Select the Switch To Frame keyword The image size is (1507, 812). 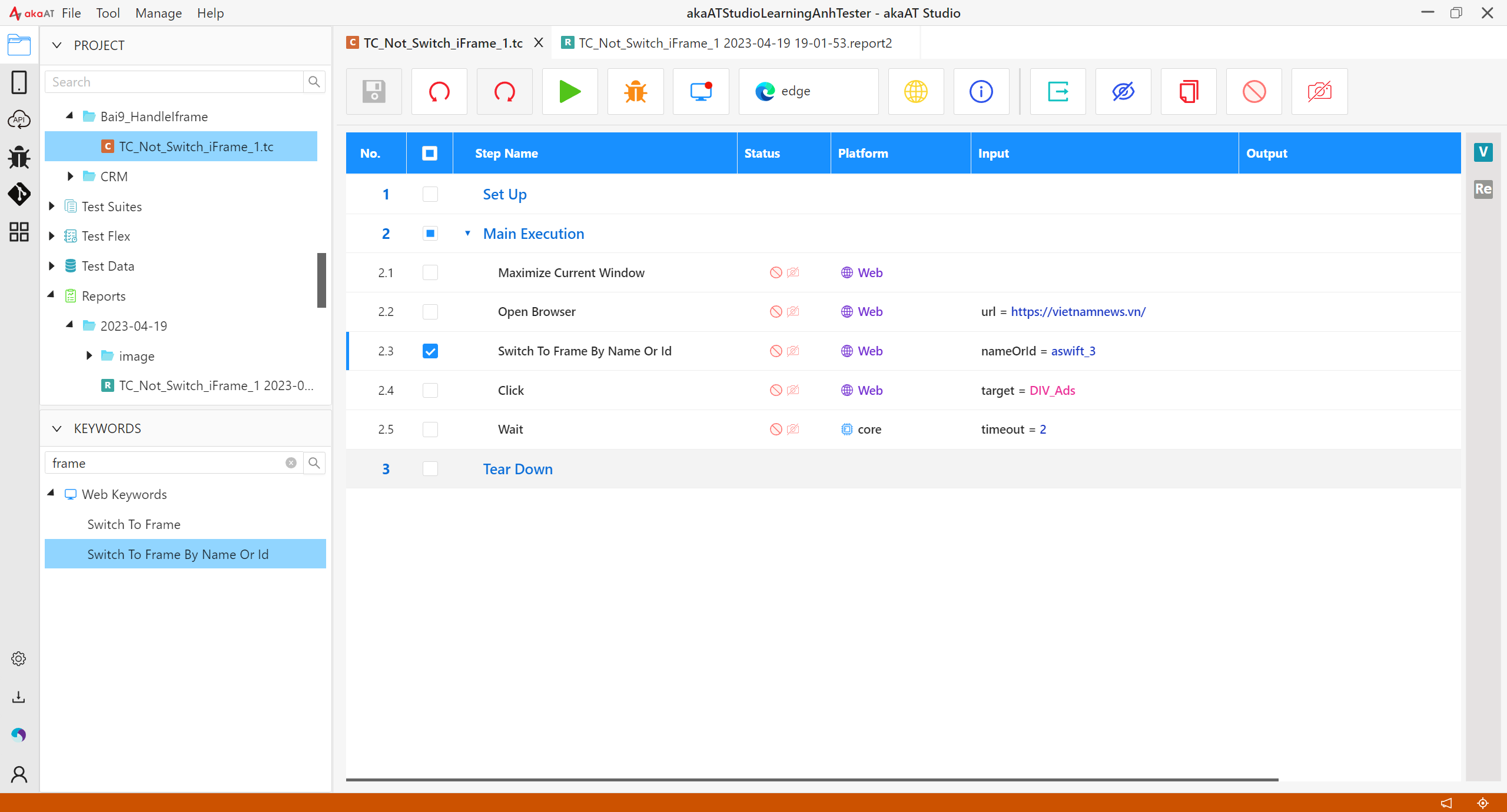[134, 524]
